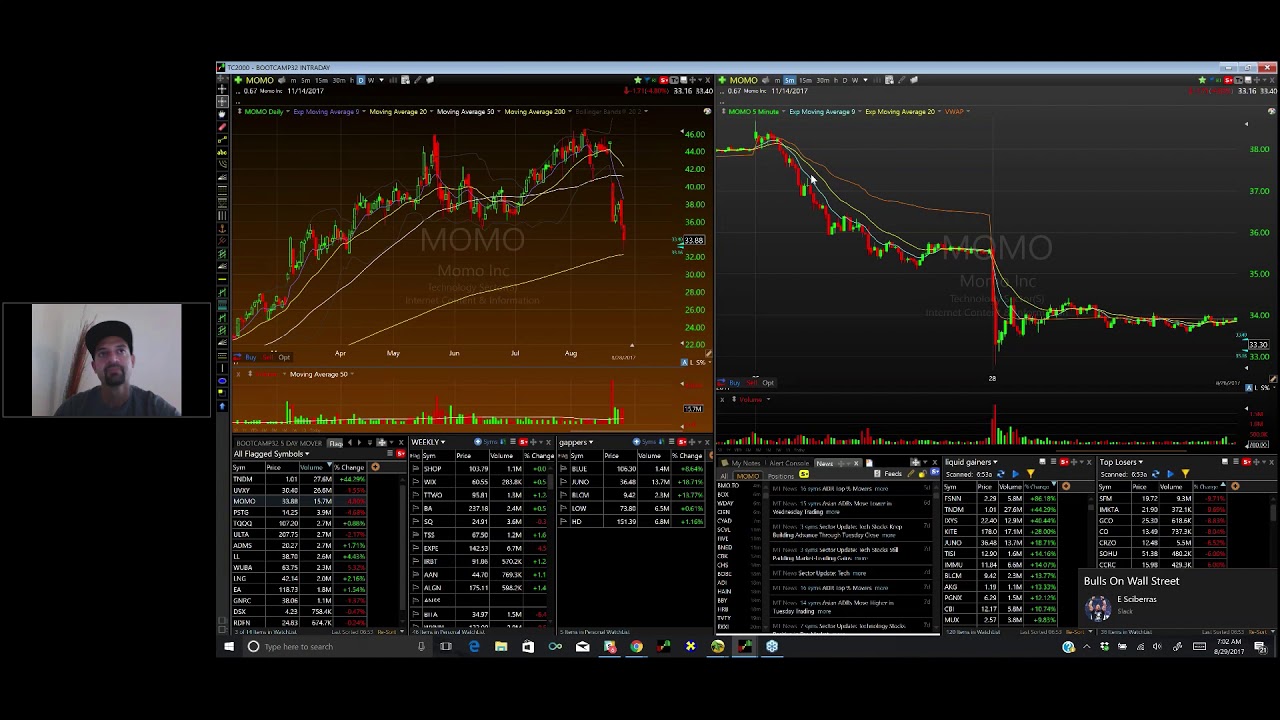This screenshot has height=720, width=1280.
Task: Click the blue plus add symbol icon in gappers panel
Action: tap(636, 442)
